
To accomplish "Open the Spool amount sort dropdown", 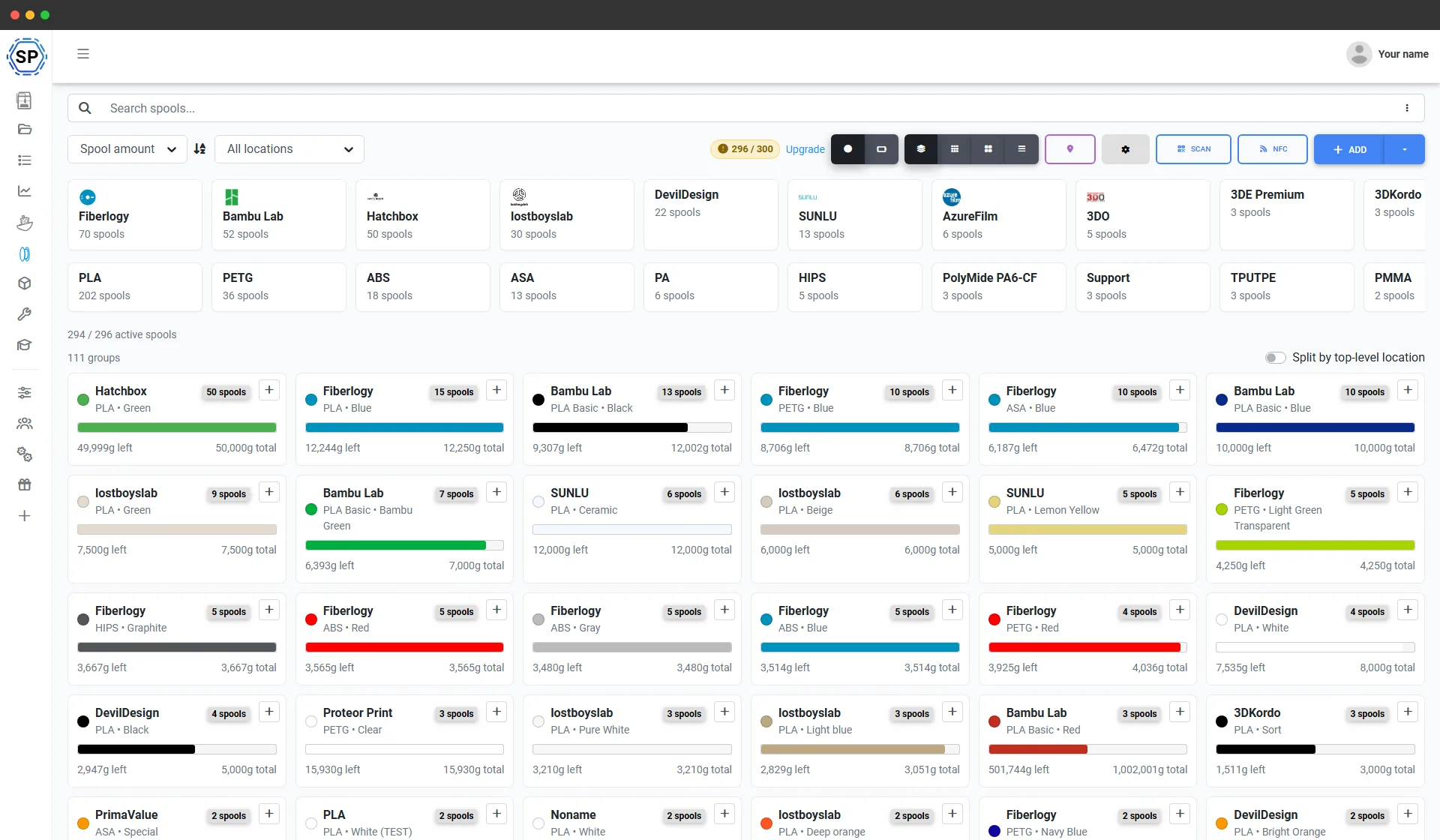I will (x=127, y=149).
